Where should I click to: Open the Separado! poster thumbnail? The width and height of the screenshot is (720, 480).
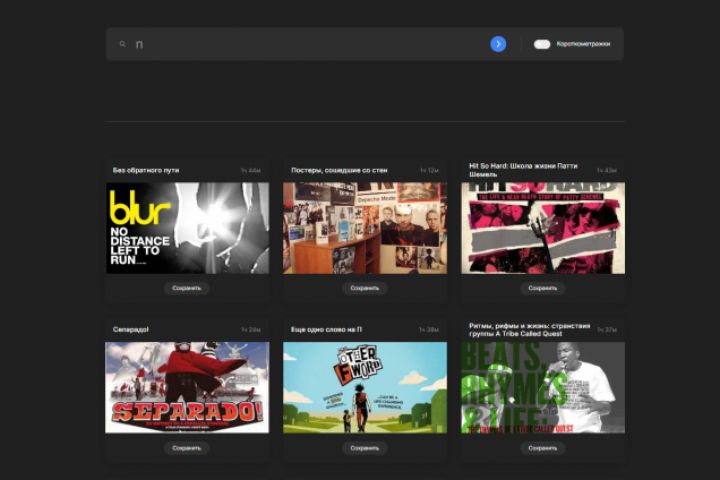pos(187,388)
